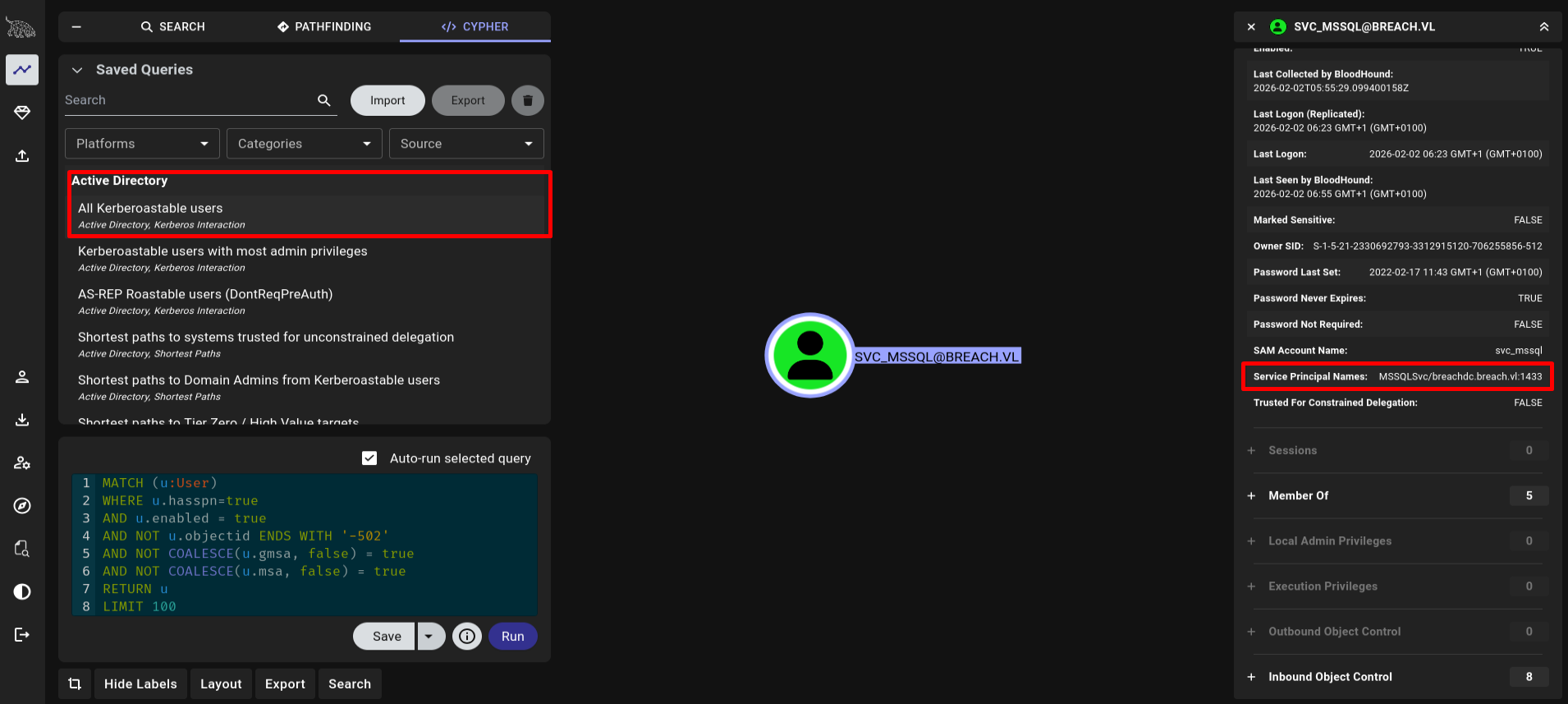Switch to the Search tab
Screen dimensions: 1568x704
tap(173, 26)
